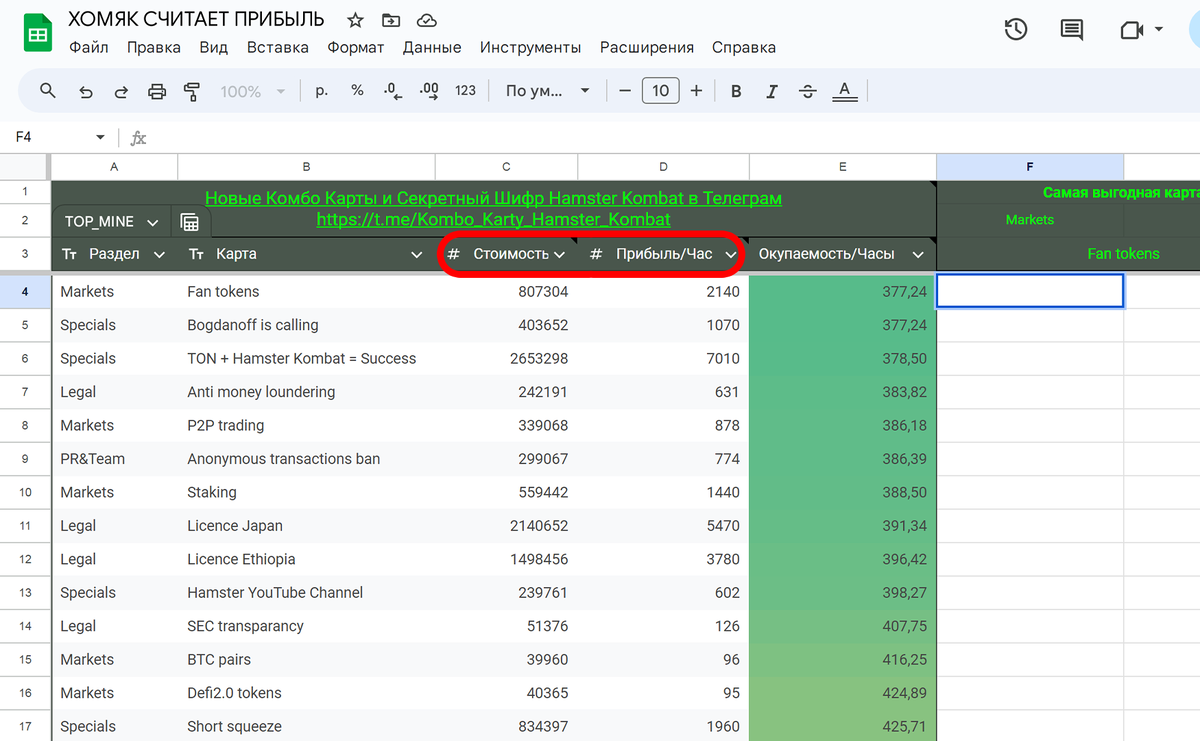Open the Данные menu
This screenshot has height=741, width=1200.
(x=432, y=47)
